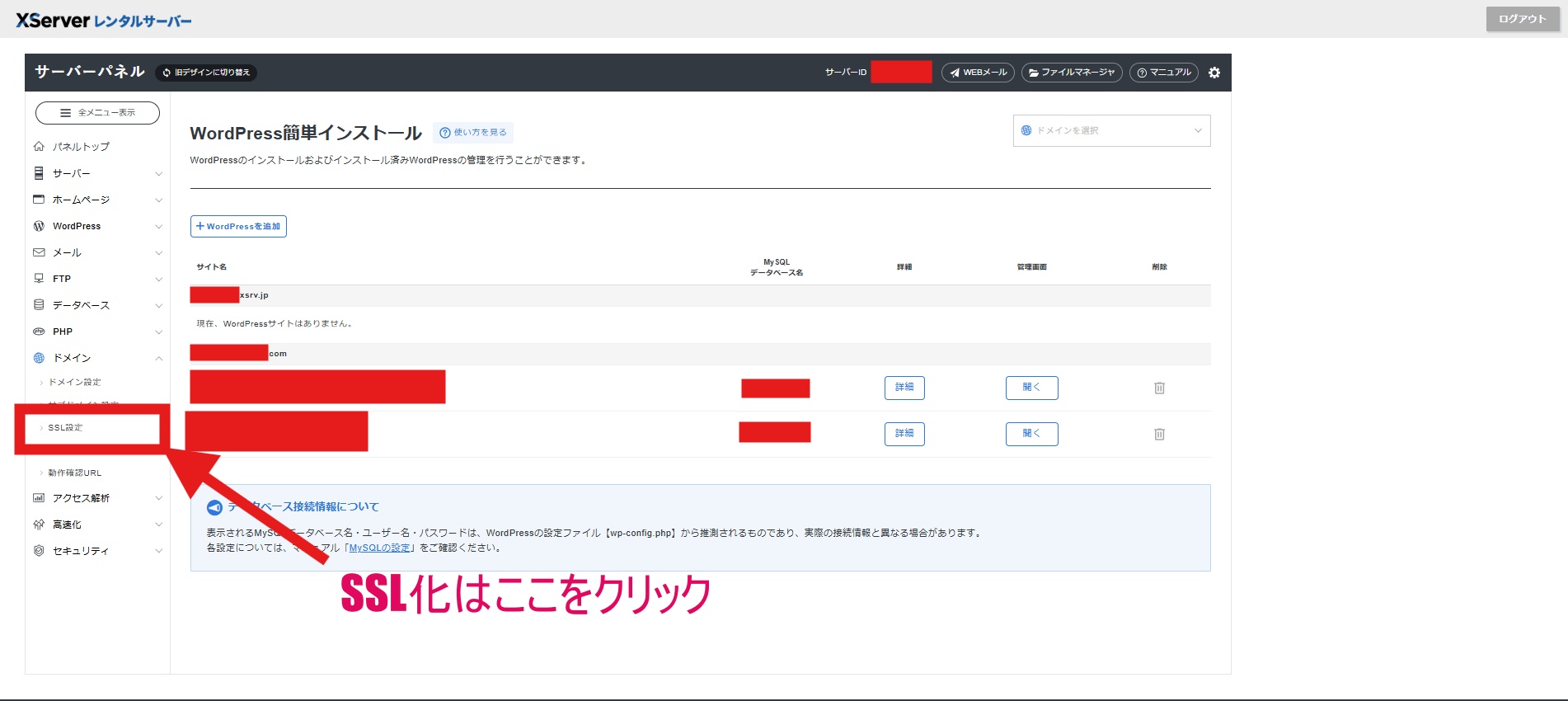The width and height of the screenshot is (1568, 701).
Task: Click the PHP badge icon
Action: coord(39,332)
